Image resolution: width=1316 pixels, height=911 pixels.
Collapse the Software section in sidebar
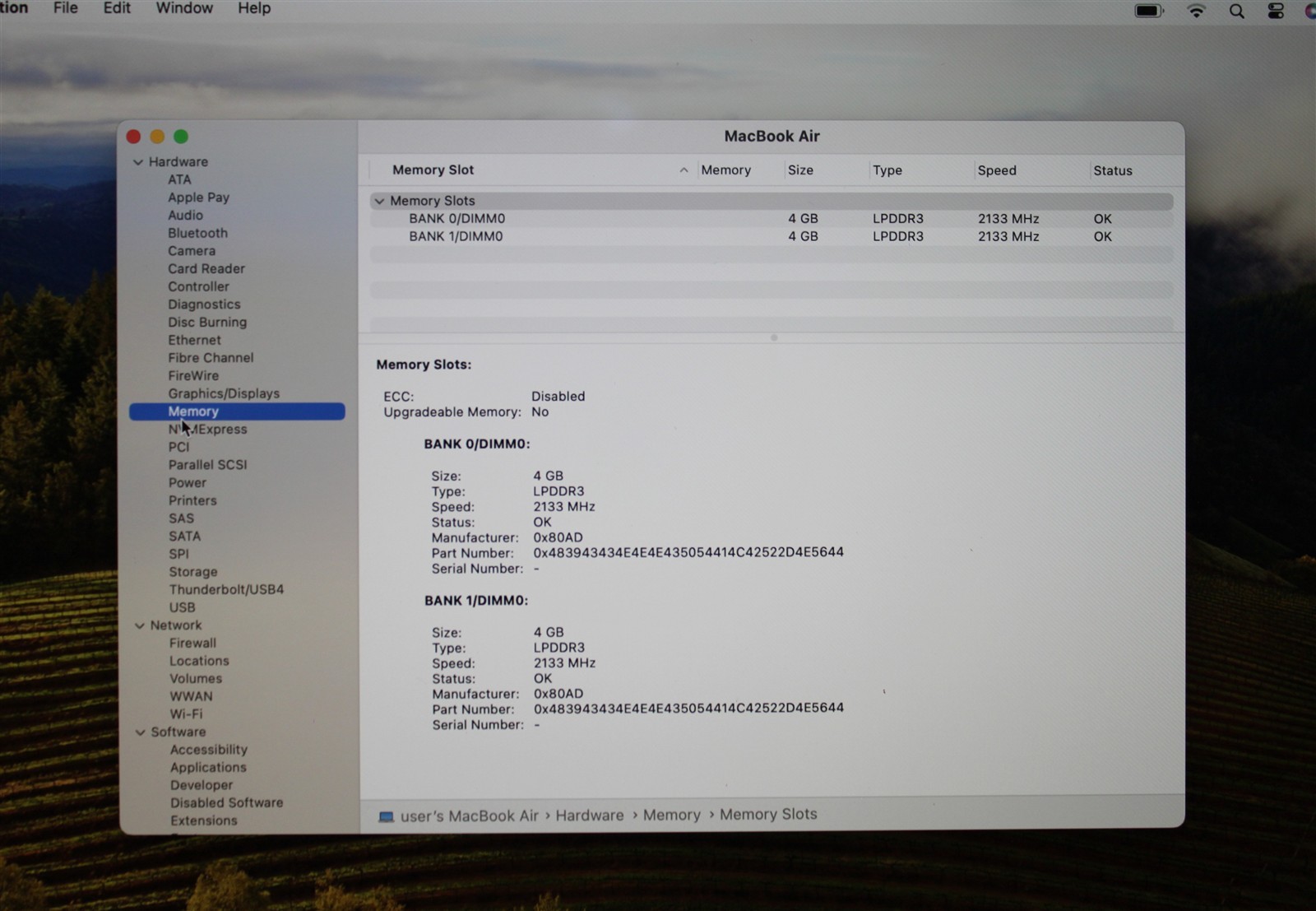coord(141,732)
